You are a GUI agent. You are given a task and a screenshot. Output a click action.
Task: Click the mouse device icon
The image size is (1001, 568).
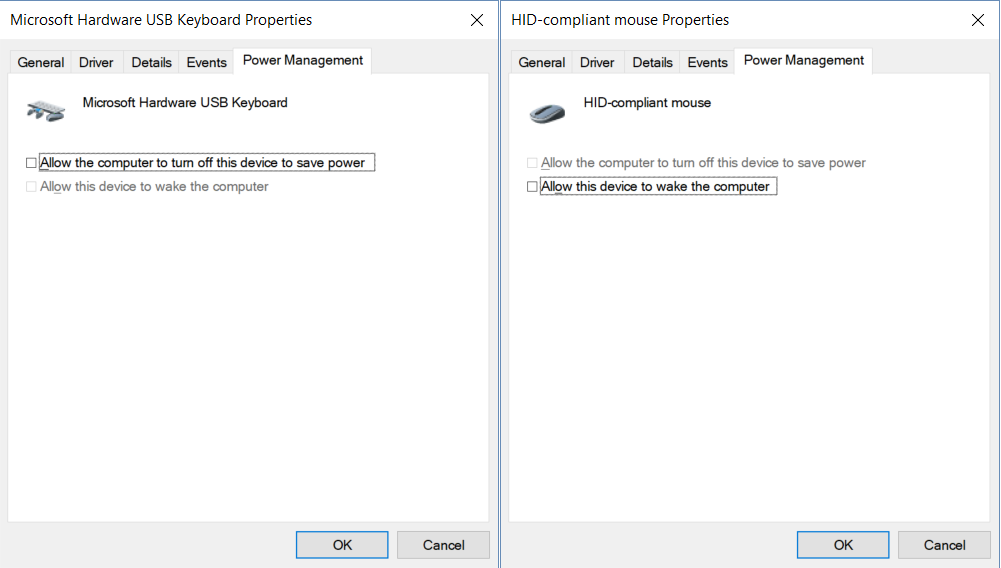tap(547, 113)
